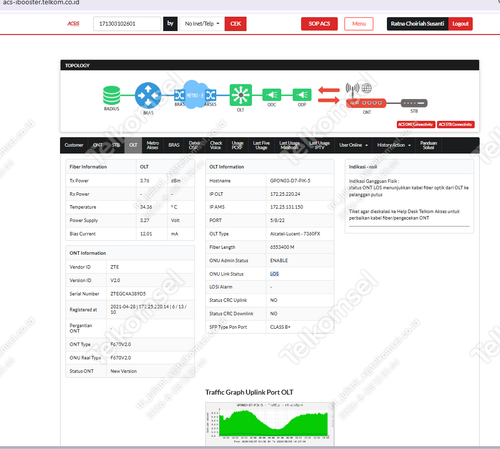Click the browser address bar URL
500x449 pixels.
[41, 3]
